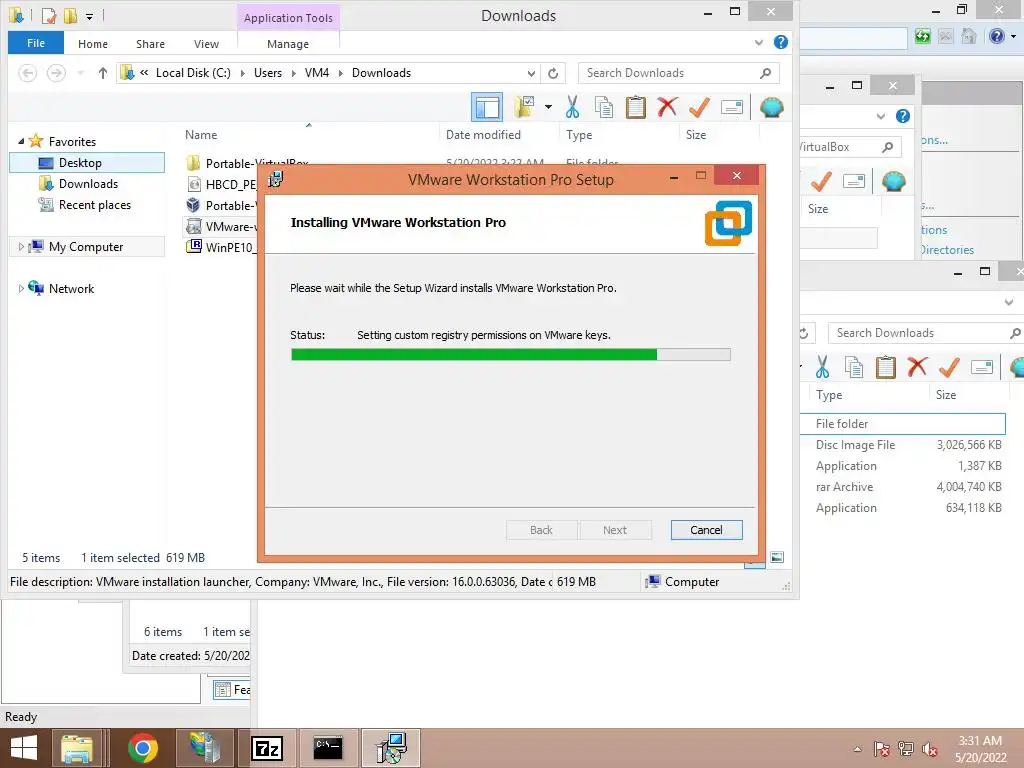This screenshot has width=1024, height=768.
Task: Select Desktop in the navigation pane
Action: click(x=87, y=163)
